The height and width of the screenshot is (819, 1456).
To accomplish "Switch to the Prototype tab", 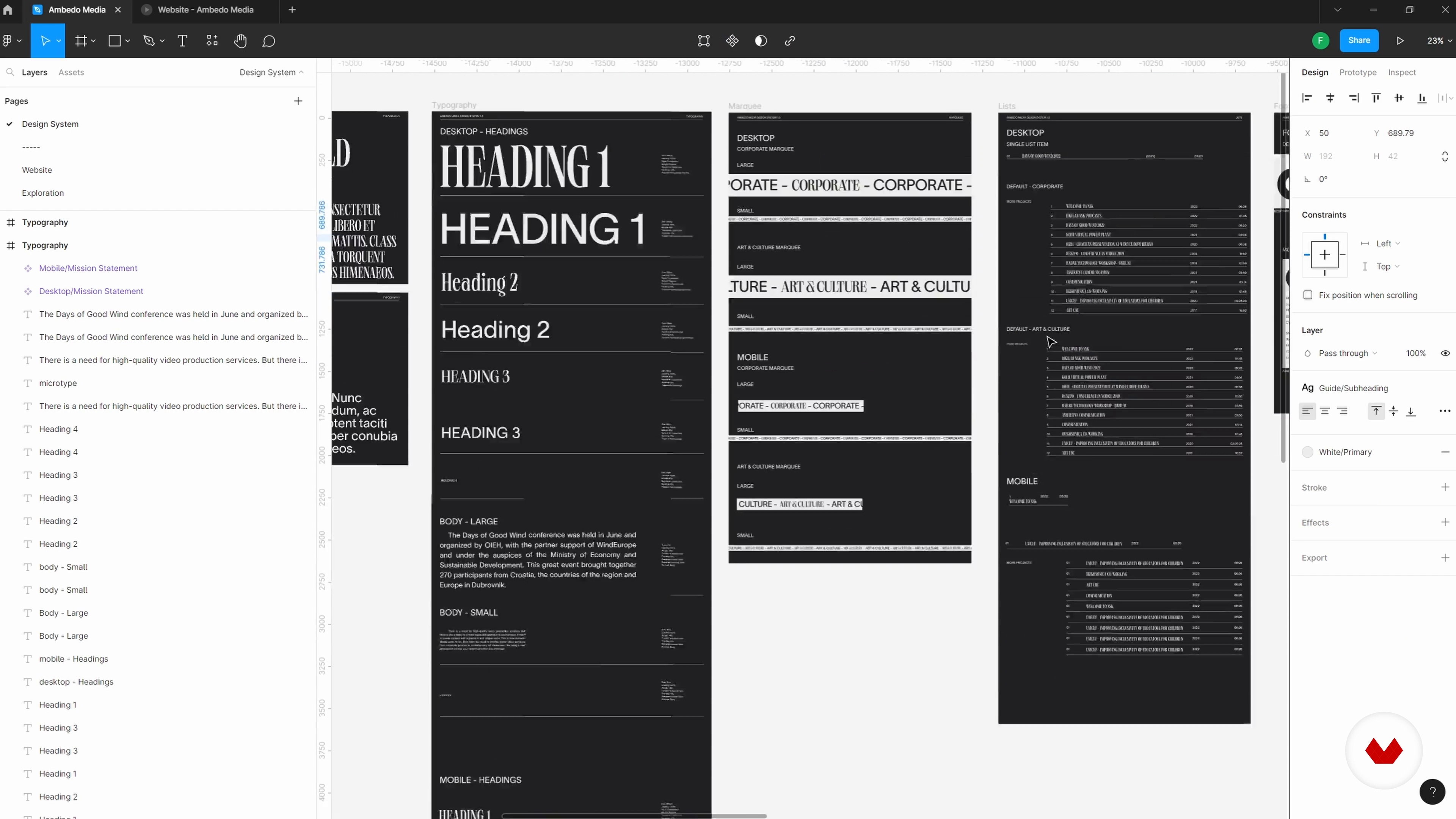I will [x=1358, y=72].
